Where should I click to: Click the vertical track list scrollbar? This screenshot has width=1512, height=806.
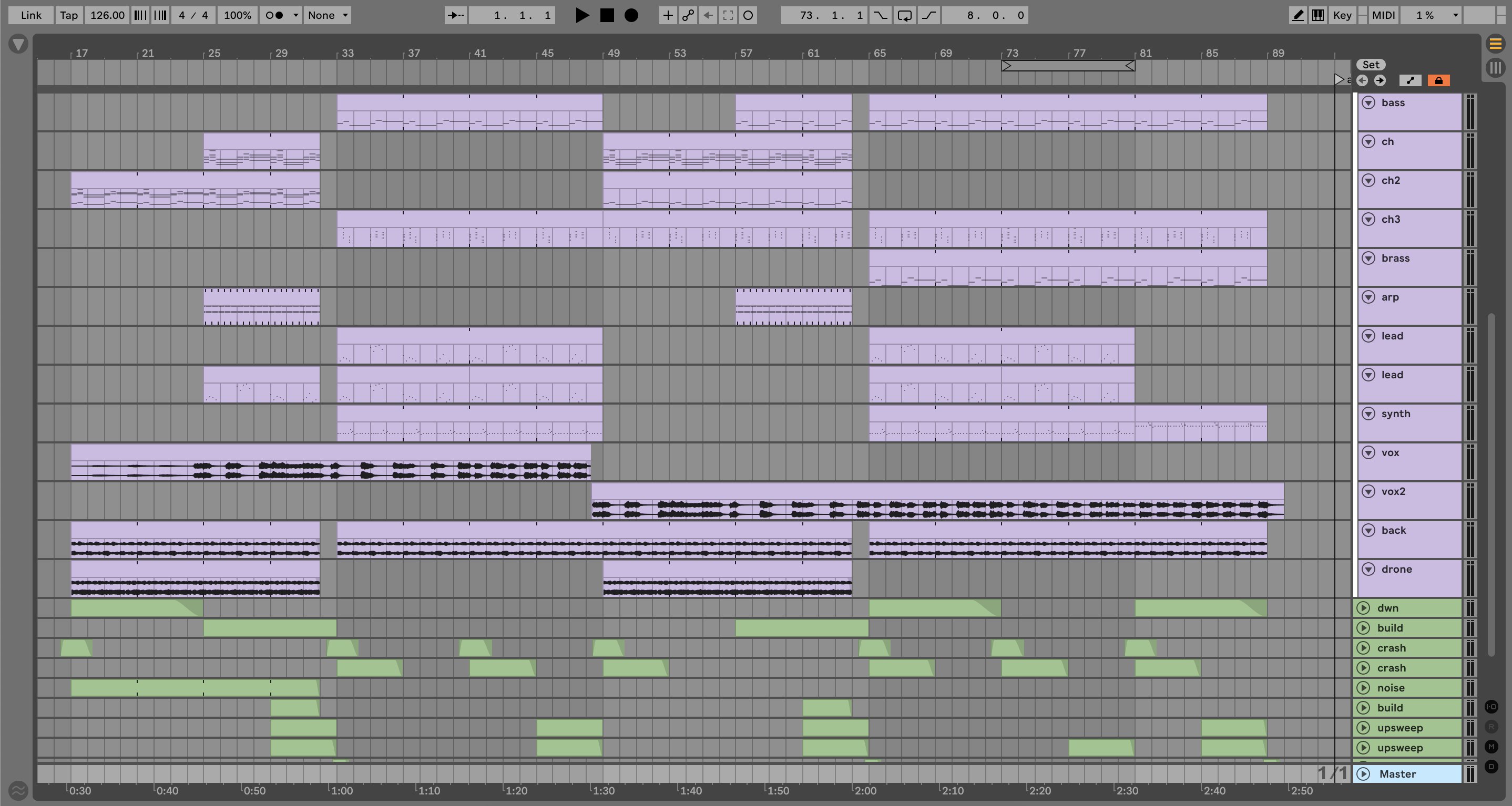[x=1491, y=485]
